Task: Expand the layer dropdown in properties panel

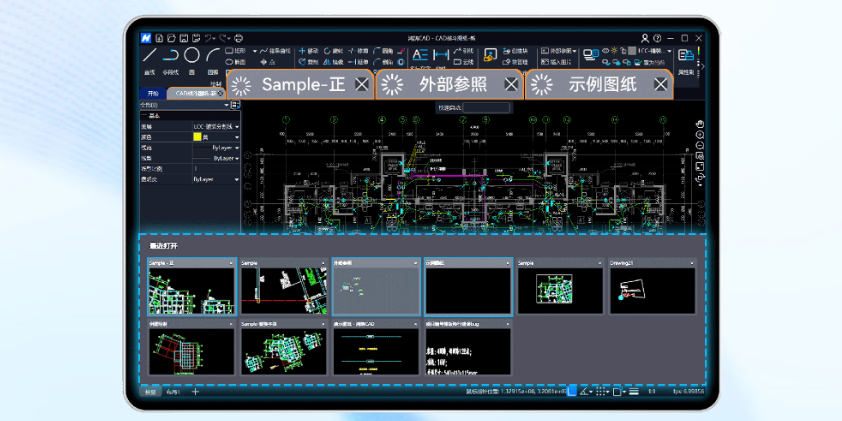Action: [237, 127]
